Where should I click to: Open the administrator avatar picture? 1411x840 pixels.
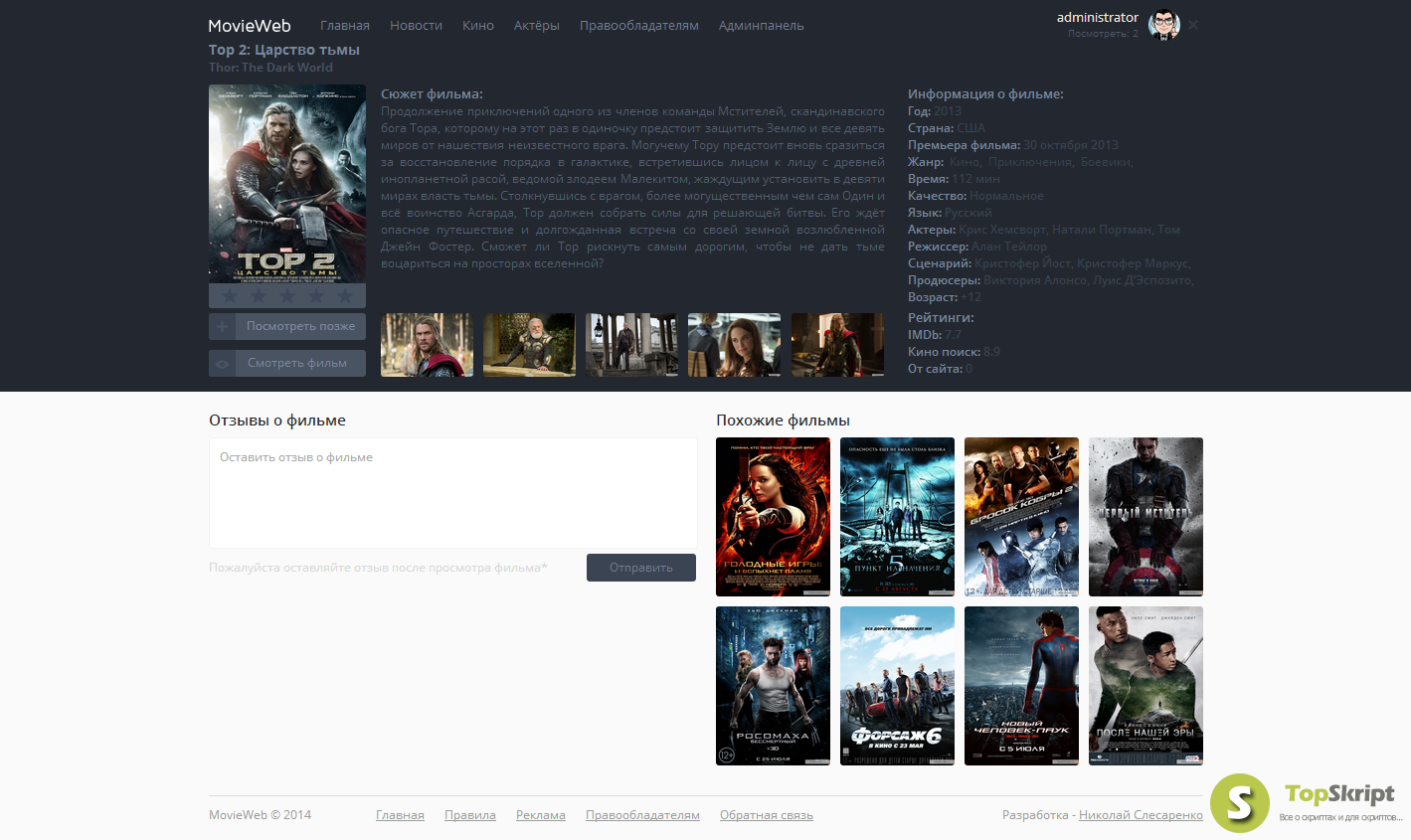point(1163,25)
